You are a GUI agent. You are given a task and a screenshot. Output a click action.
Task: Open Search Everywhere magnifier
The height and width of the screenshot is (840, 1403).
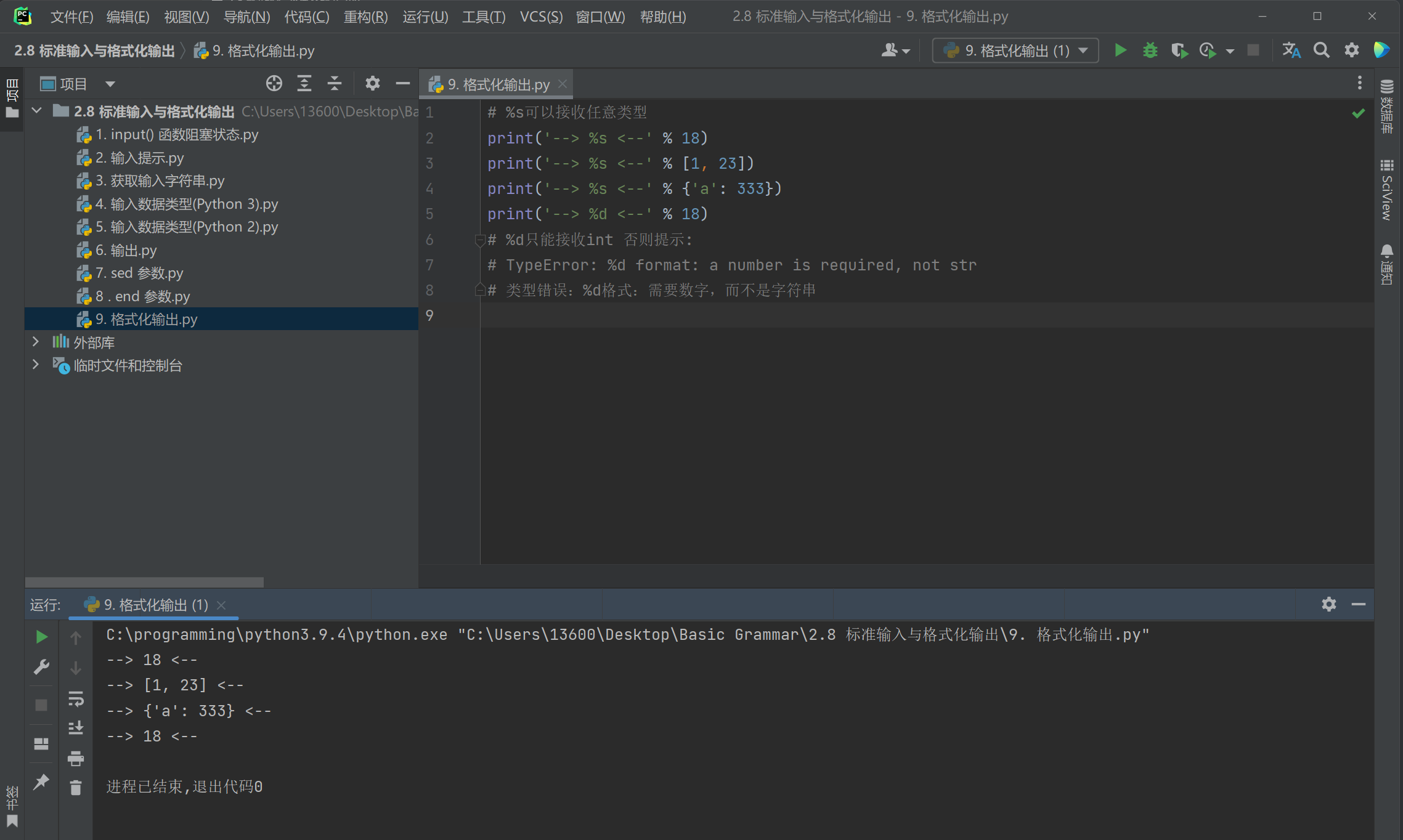pos(1321,50)
